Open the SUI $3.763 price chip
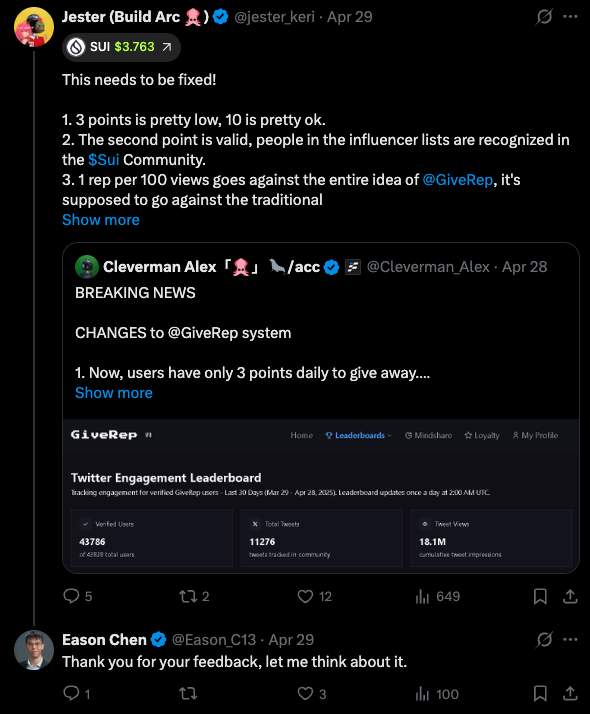Screen dimensions: 590x714 coord(121,47)
